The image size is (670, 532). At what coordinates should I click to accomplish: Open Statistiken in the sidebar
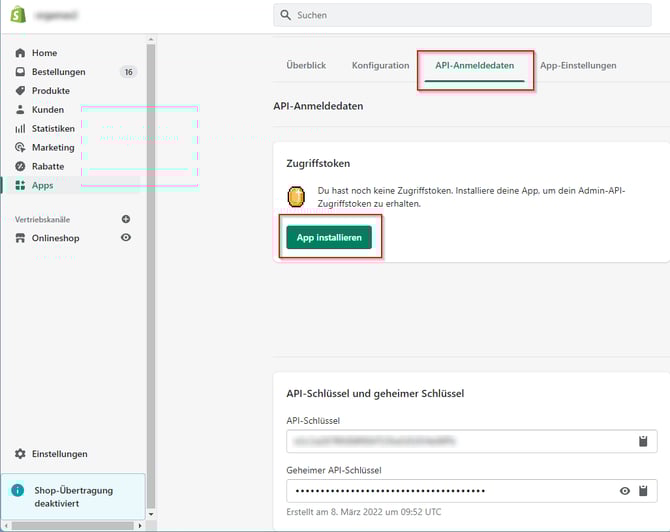(x=52, y=129)
